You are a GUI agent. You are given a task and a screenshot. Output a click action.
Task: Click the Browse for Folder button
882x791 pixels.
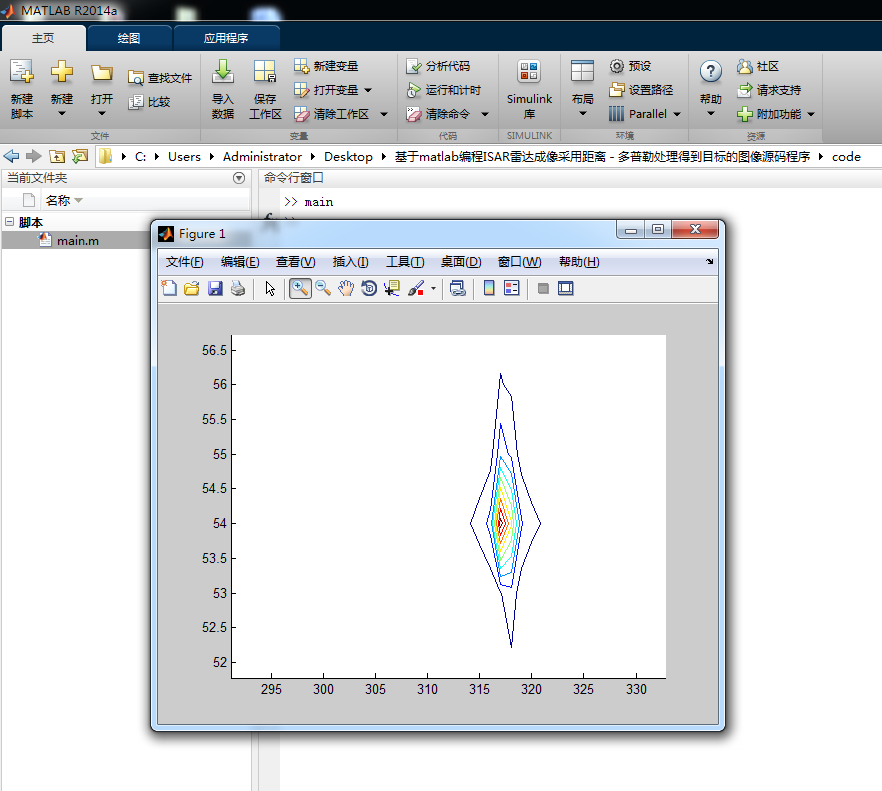(80, 156)
